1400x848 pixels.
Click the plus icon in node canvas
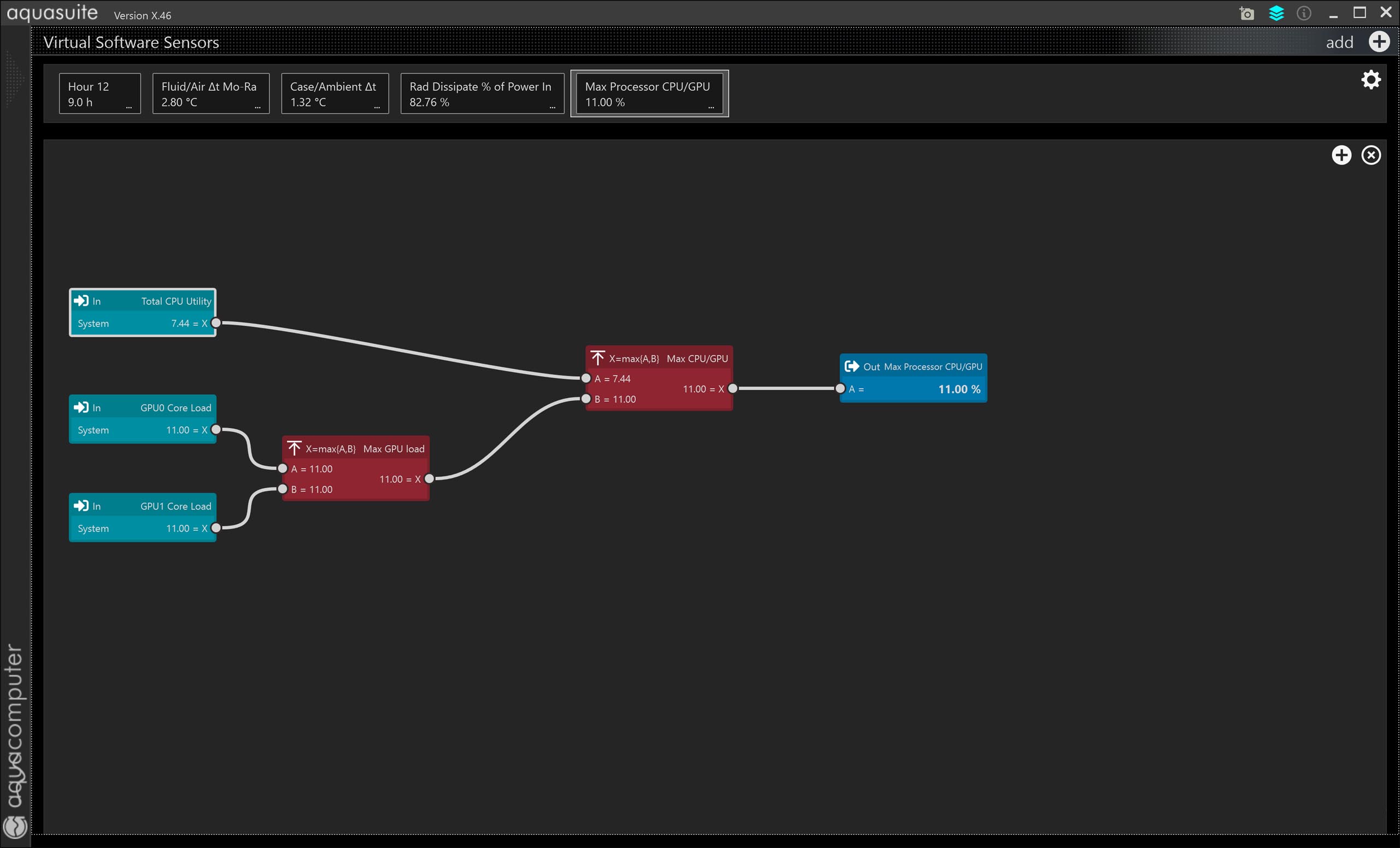(x=1342, y=155)
